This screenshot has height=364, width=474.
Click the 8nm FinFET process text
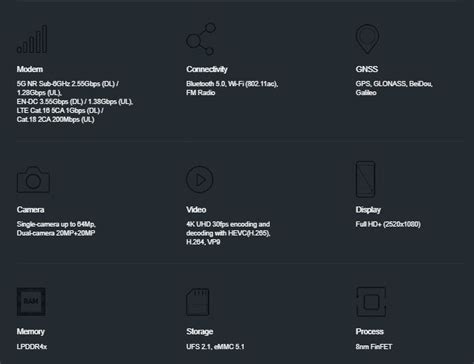[374, 347]
